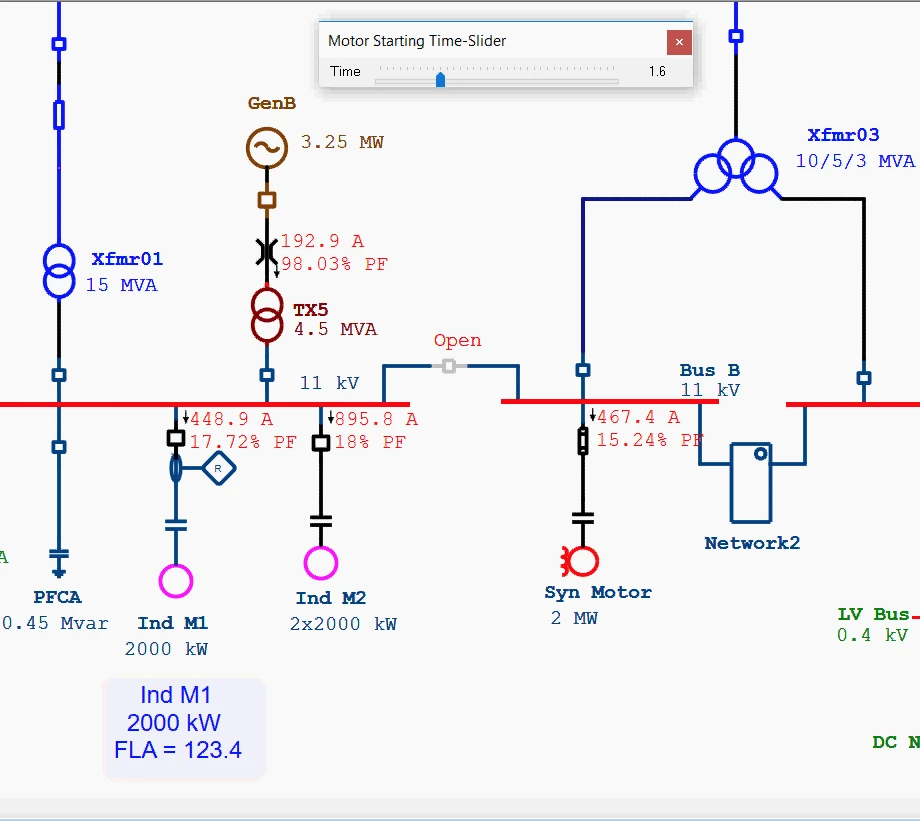Click the "15.24% PF" value
The width and height of the screenshot is (920, 821).
click(x=650, y=440)
